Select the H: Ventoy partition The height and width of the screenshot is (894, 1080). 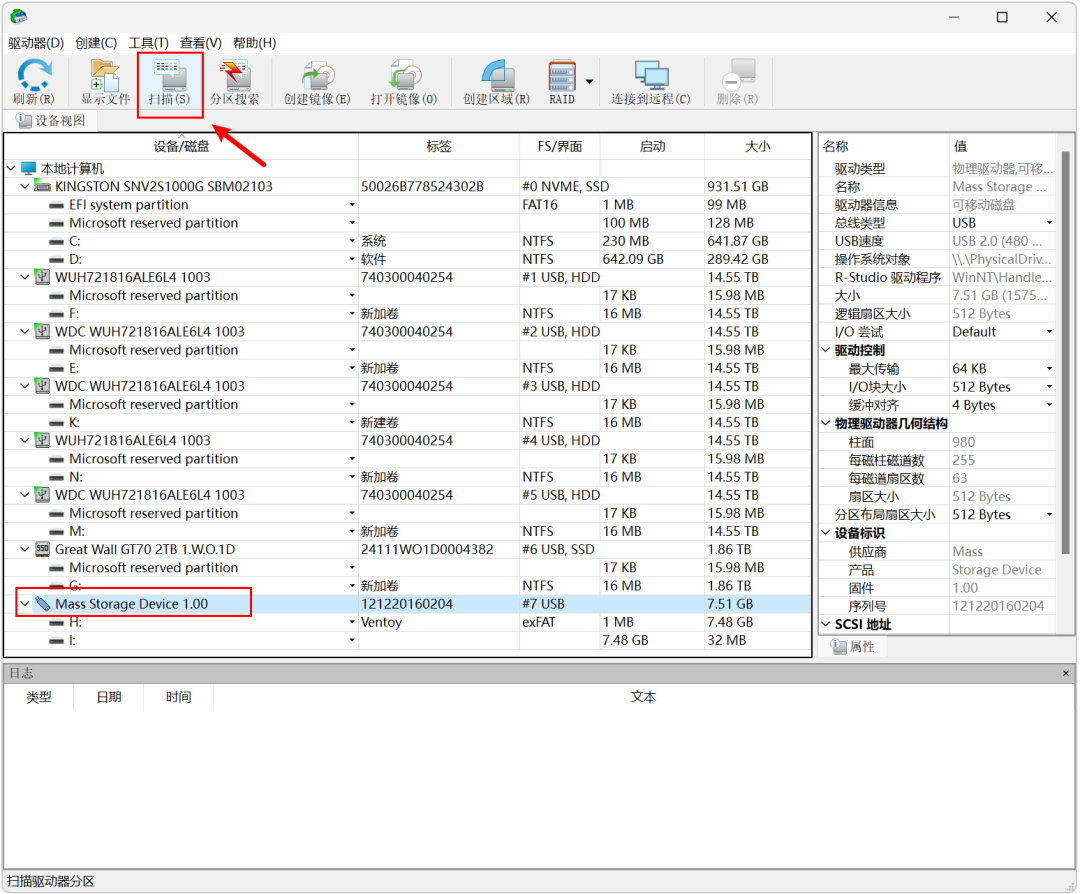point(406,622)
